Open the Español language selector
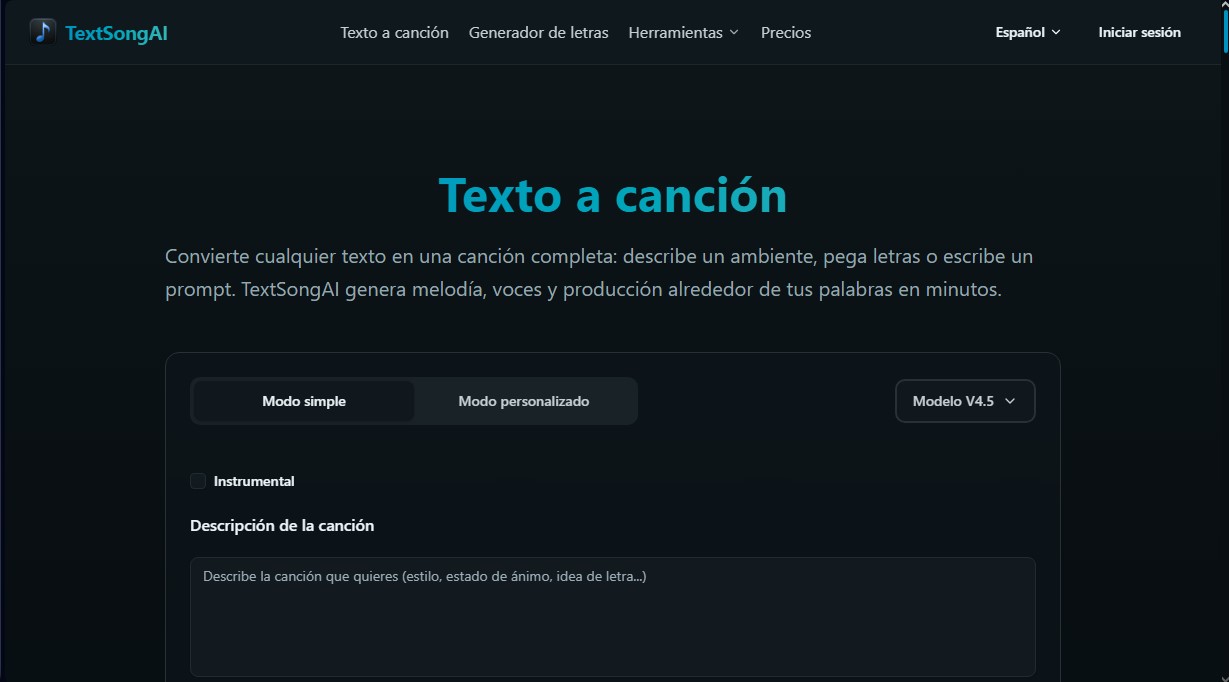 [1028, 32]
